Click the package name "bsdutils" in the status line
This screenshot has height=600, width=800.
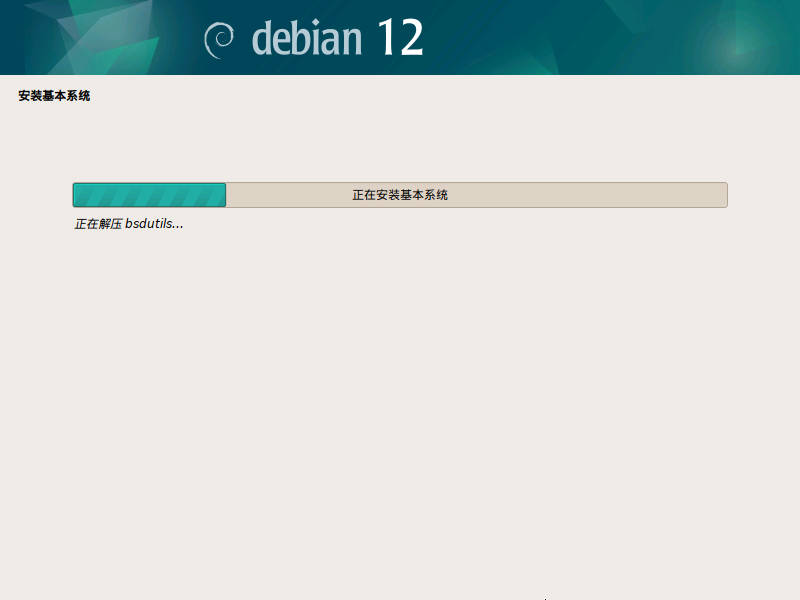[x=154, y=224]
